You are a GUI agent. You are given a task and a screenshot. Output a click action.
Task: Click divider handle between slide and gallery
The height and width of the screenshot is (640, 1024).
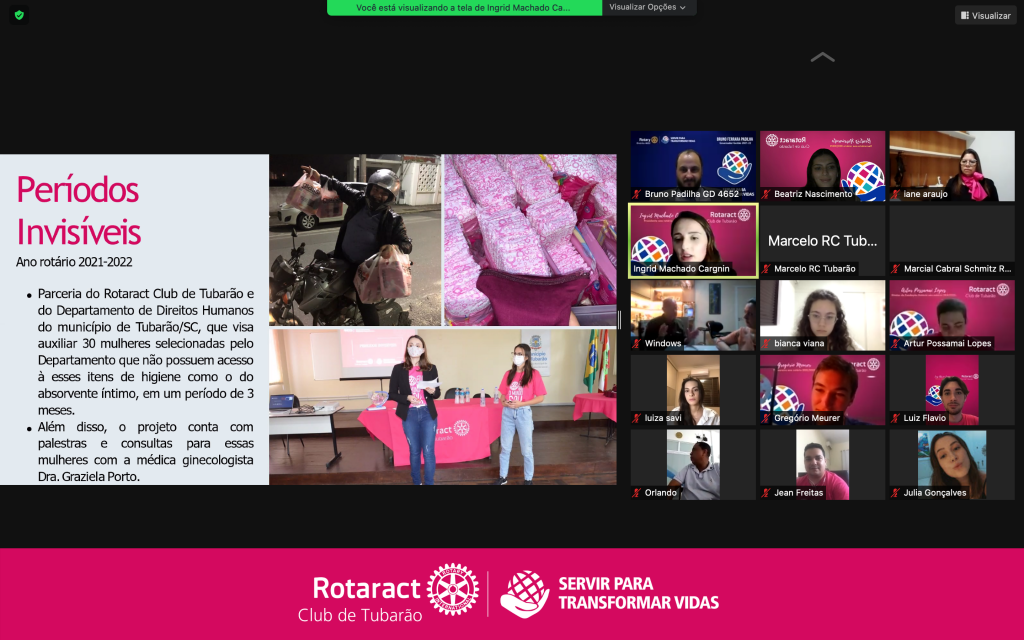(620, 320)
